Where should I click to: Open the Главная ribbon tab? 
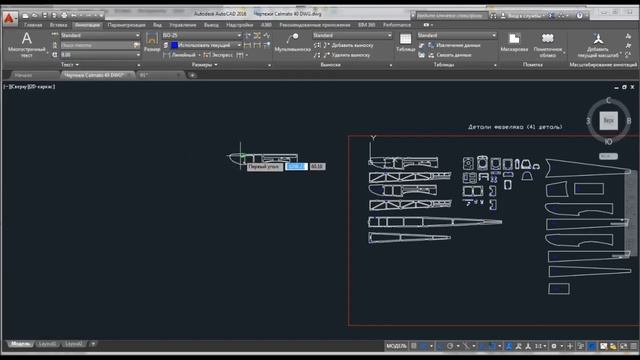(x=33, y=25)
